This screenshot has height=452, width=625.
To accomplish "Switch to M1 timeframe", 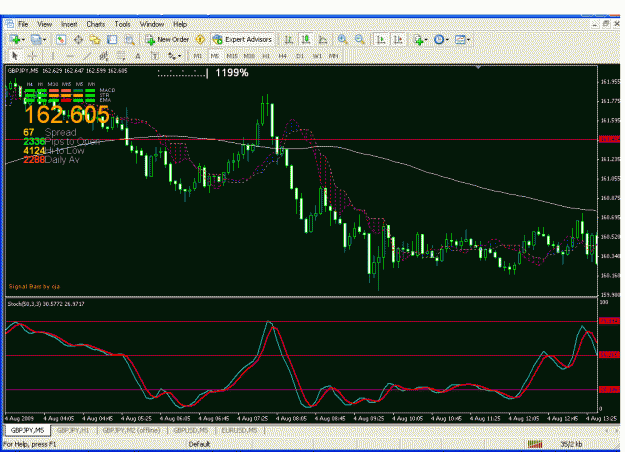I will click(x=198, y=56).
